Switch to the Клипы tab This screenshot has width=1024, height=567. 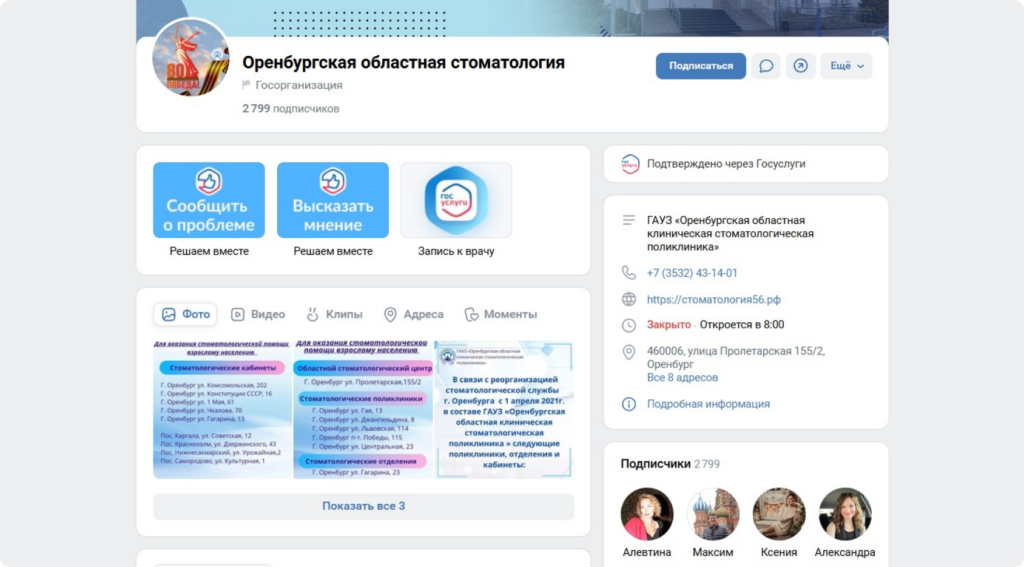pyautogui.click(x=334, y=314)
